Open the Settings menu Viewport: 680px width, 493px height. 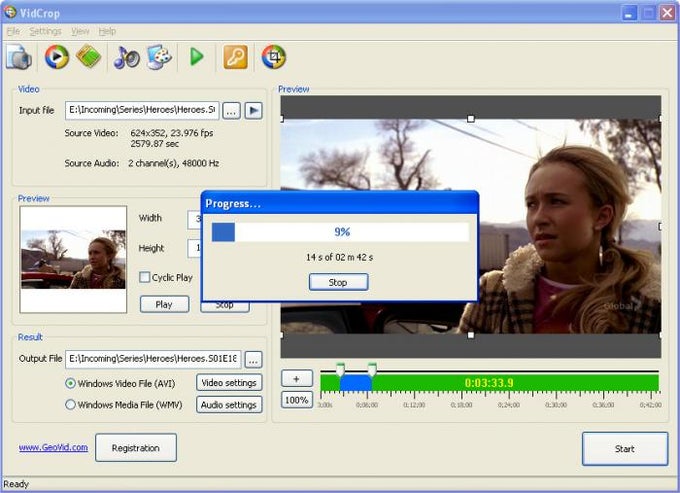(45, 31)
